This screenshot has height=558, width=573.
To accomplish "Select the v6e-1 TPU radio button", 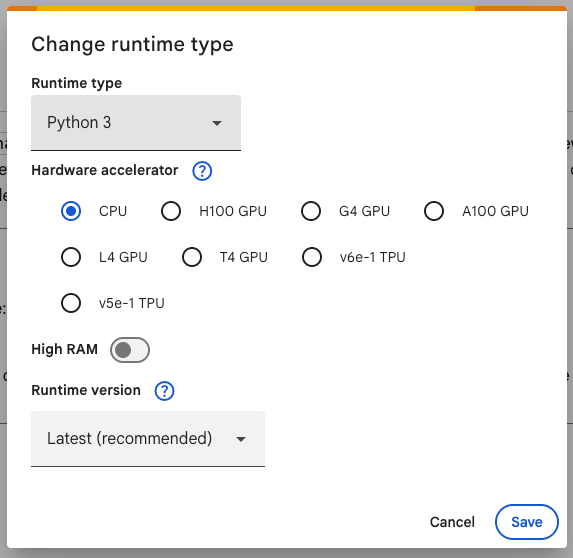I will click(x=312, y=257).
